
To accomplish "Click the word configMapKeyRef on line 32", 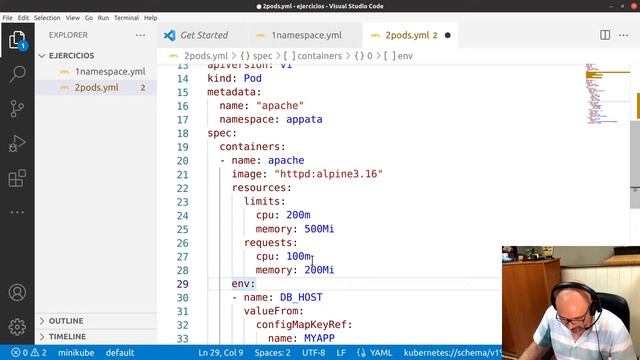I will pyautogui.click(x=301, y=325).
